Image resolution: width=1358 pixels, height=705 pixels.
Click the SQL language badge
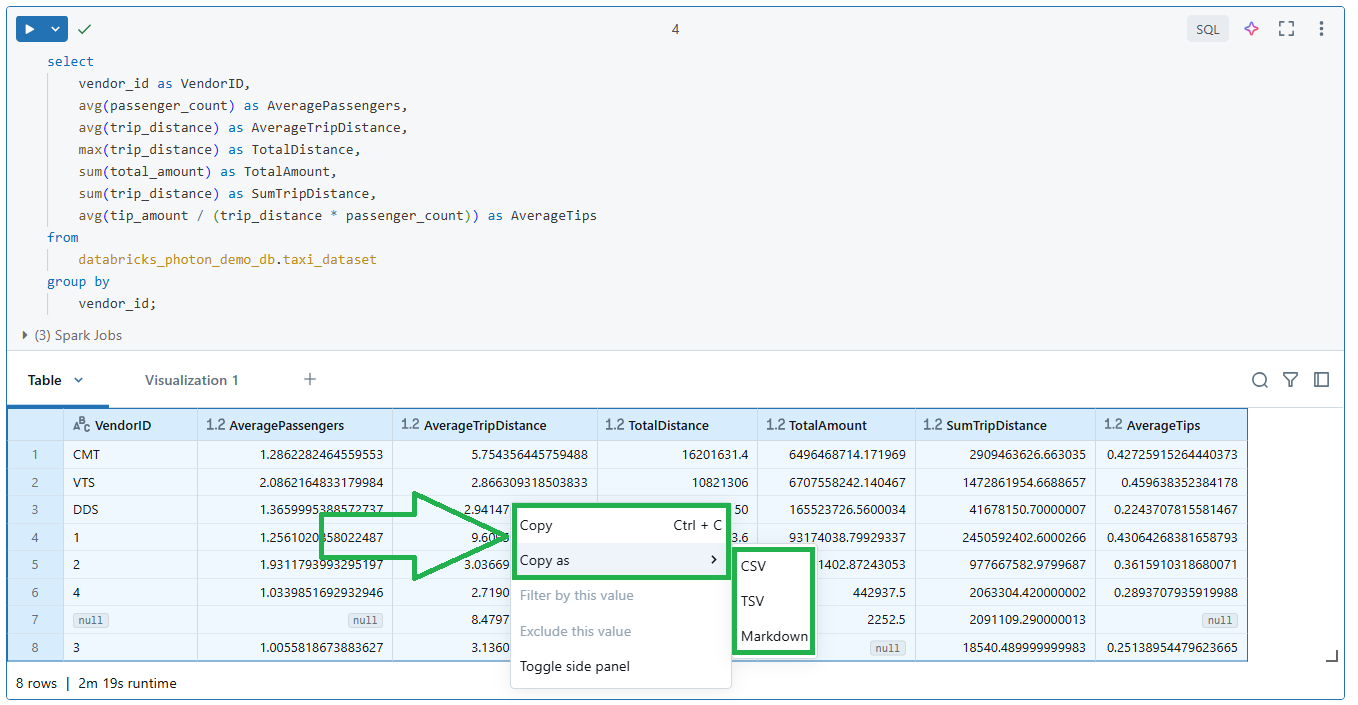click(1207, 28)
